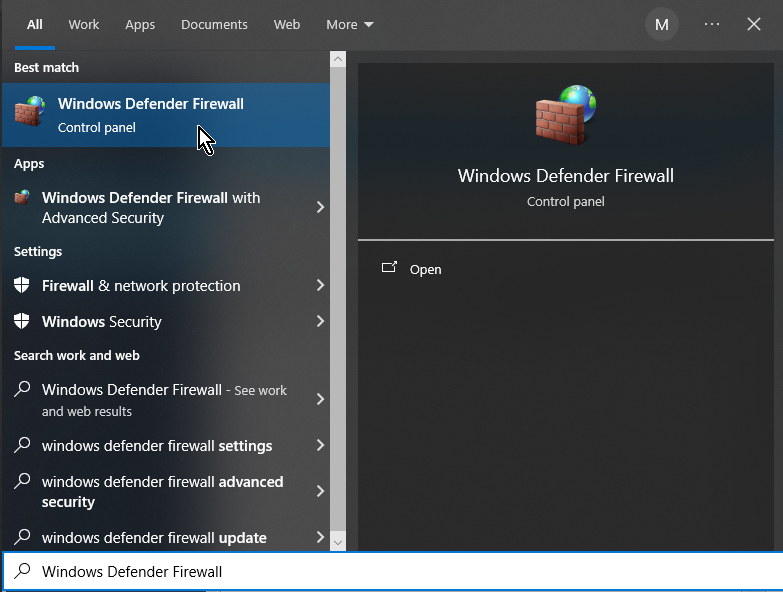The height and width of the screenshot is (592, 783).
Task: Click the Open icon in preview pane
Action: pyautogui.click(x=389, y=268)
